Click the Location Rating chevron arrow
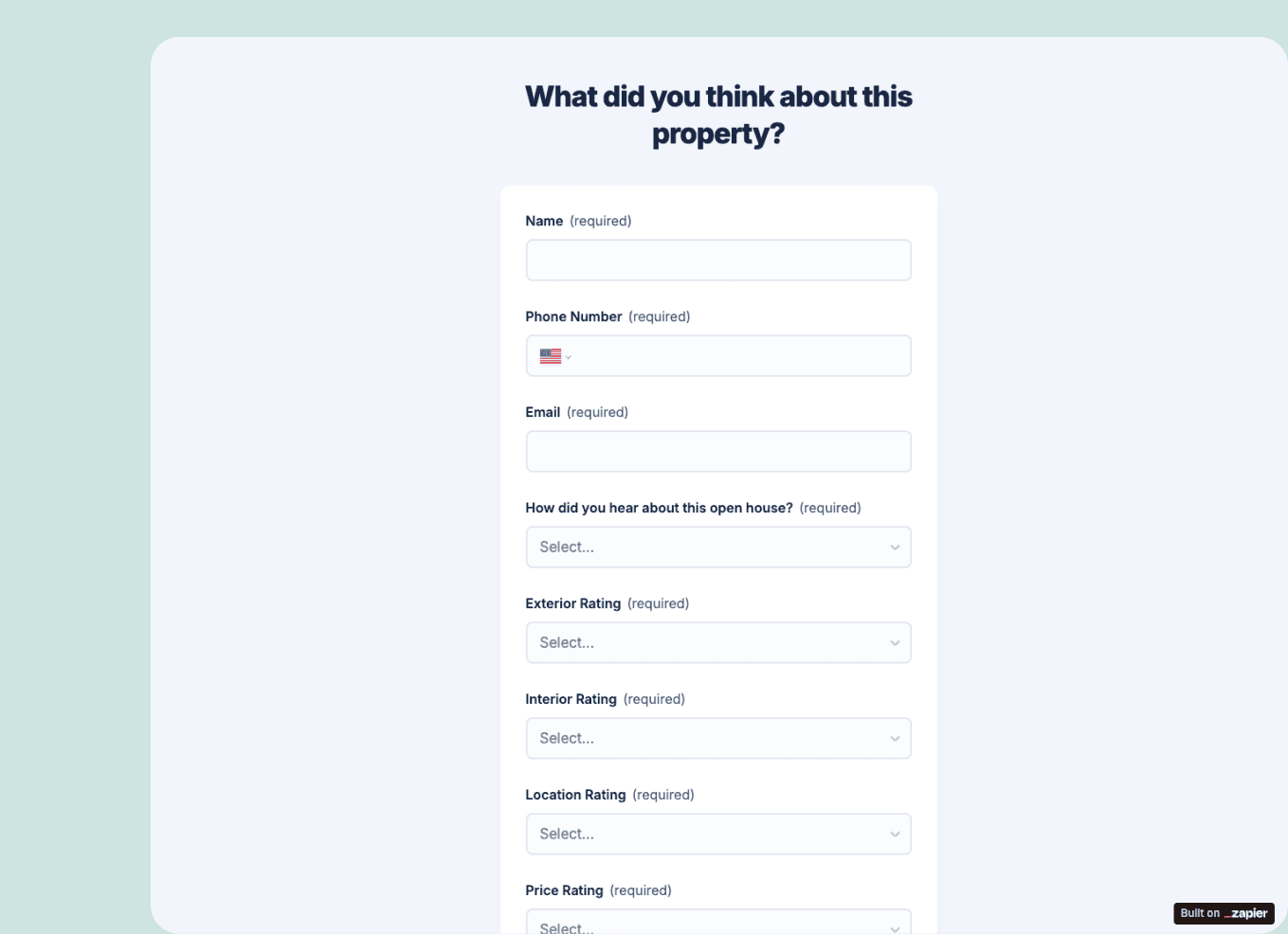Image resolution: width=1288 pixels, height=934 pixels. (894, 835)
